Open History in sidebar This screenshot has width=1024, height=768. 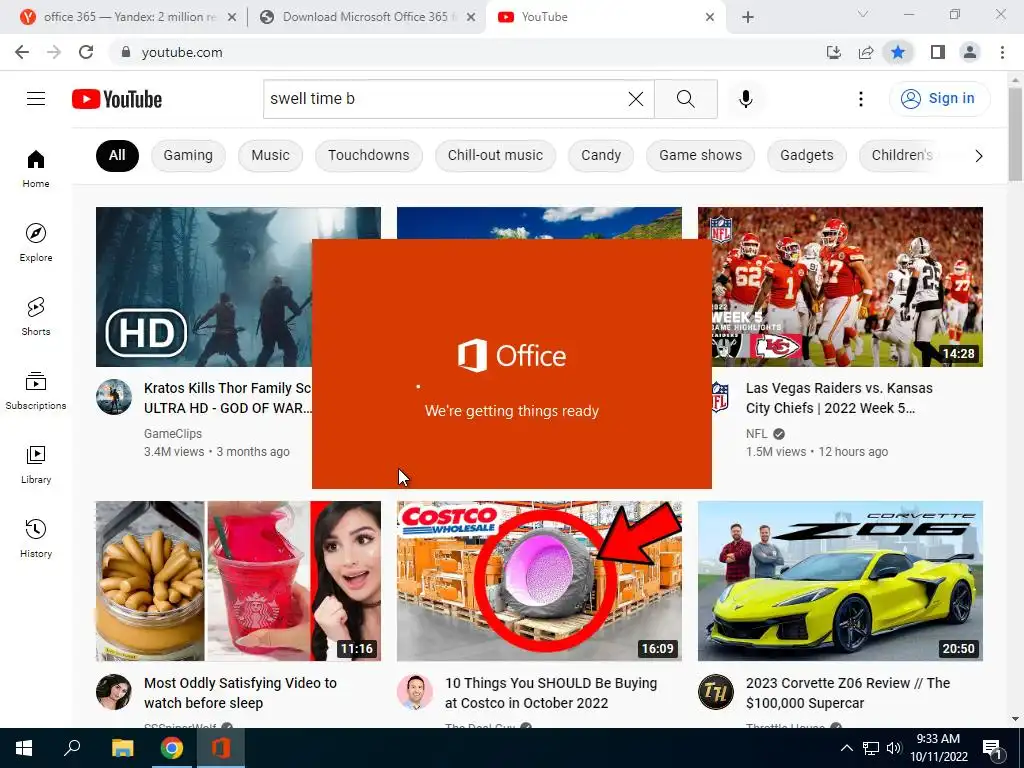36,538
